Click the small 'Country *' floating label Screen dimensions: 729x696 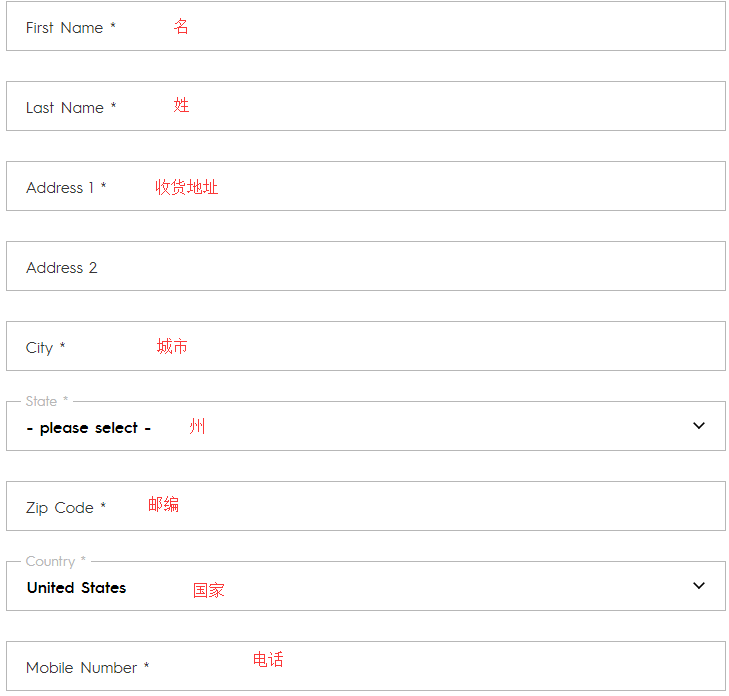(x=56, y=561)
